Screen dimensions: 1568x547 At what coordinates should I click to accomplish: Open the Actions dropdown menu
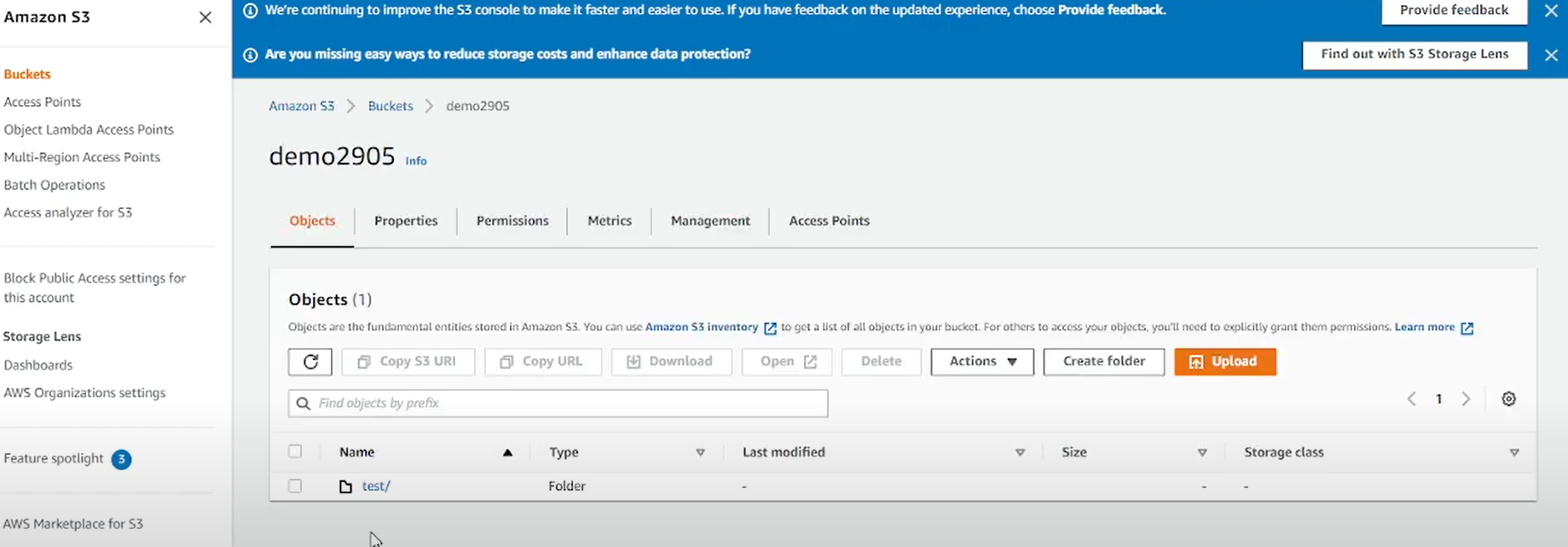(982, 362)
